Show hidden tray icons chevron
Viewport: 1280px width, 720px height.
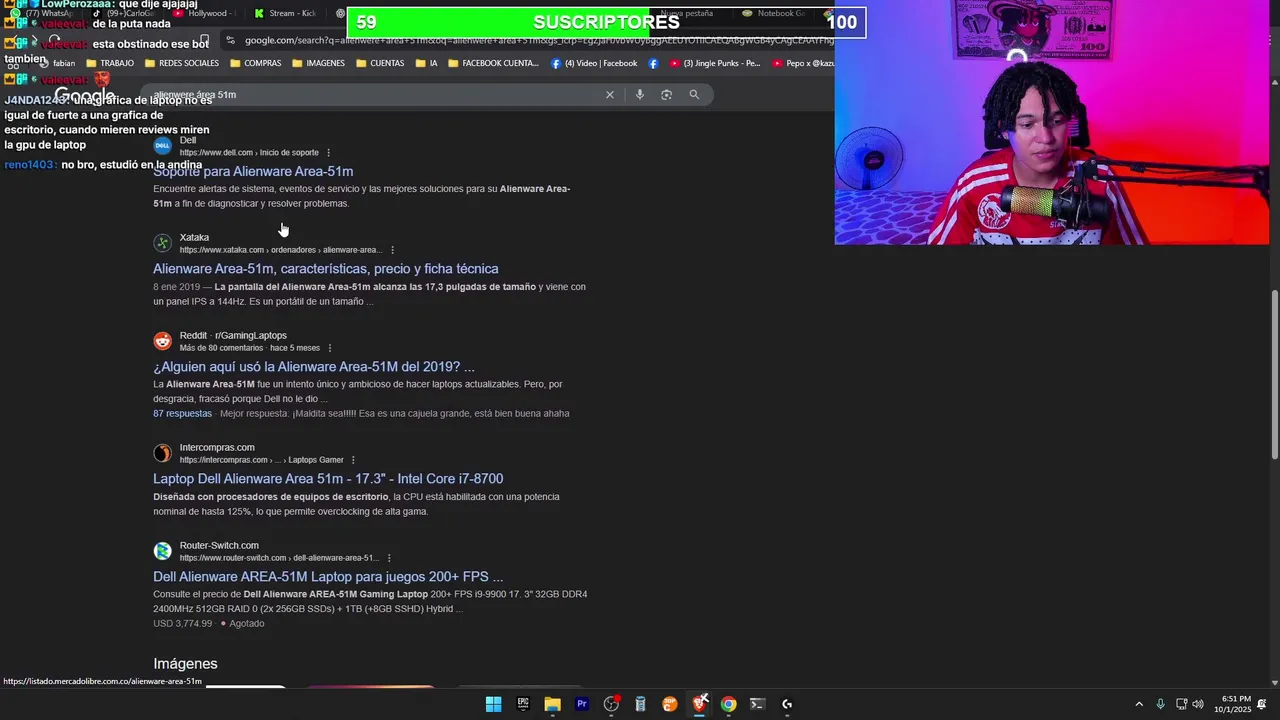pos(1139,704)
